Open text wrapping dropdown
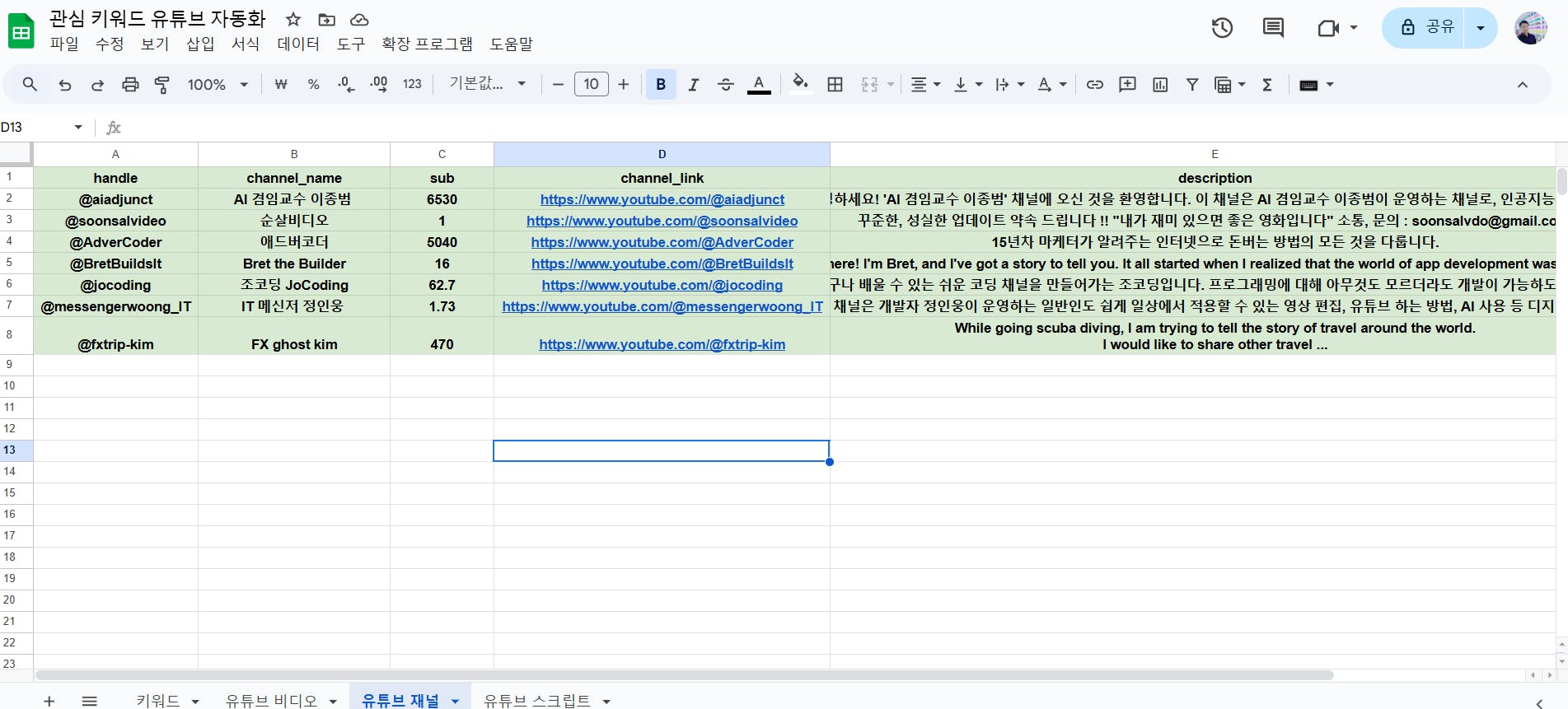The height and width of the screenshot is (709, 1568). [1009, 84]
